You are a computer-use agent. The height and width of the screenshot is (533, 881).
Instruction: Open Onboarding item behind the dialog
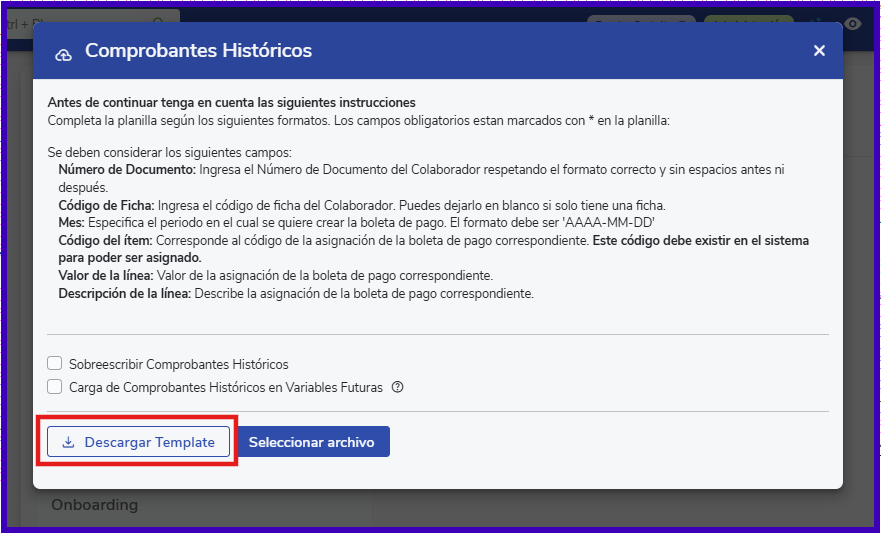[95, 505]
